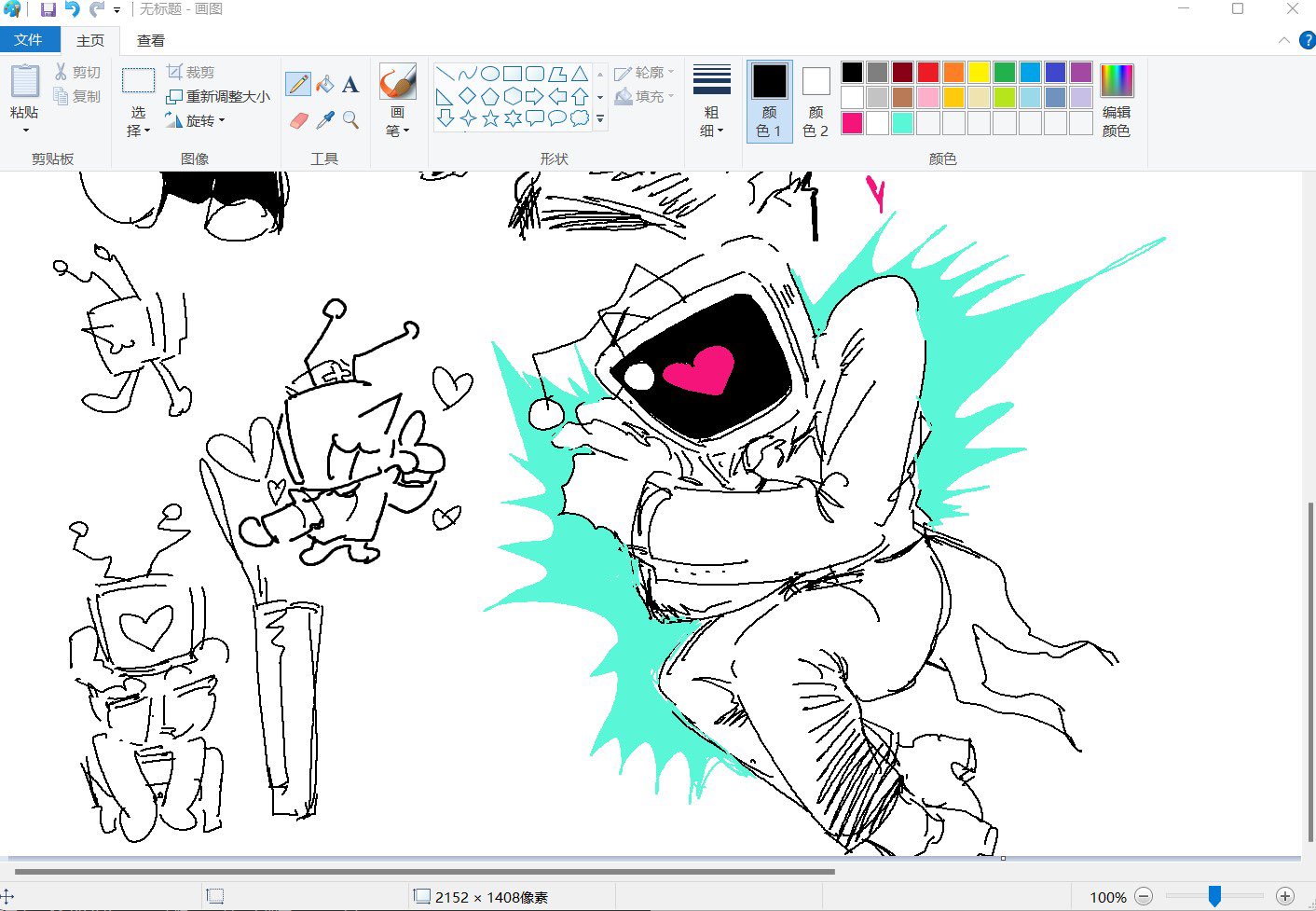Switch to the 查看 view tab
Screen dimensions: 1316x911
tap(150, 40)
